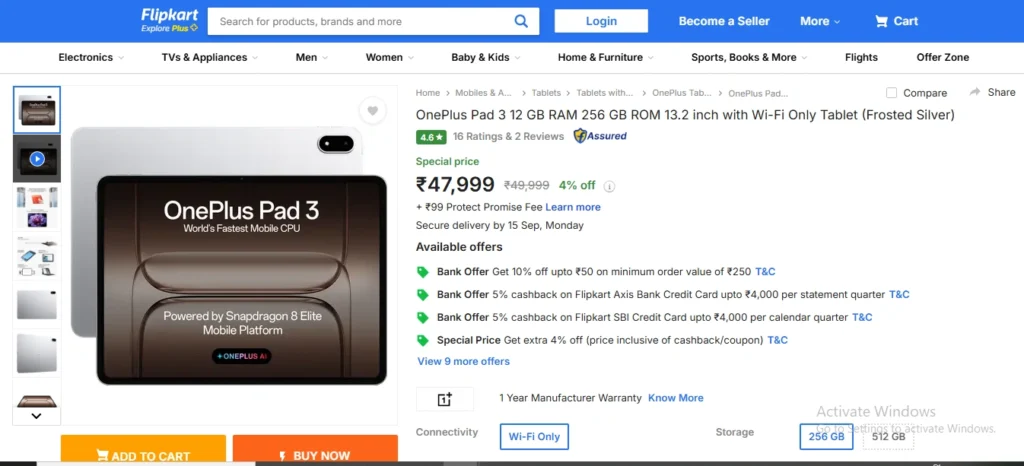1024x466 pixels.
Task: Open View 9 more offers link
Action: [463, 361]
